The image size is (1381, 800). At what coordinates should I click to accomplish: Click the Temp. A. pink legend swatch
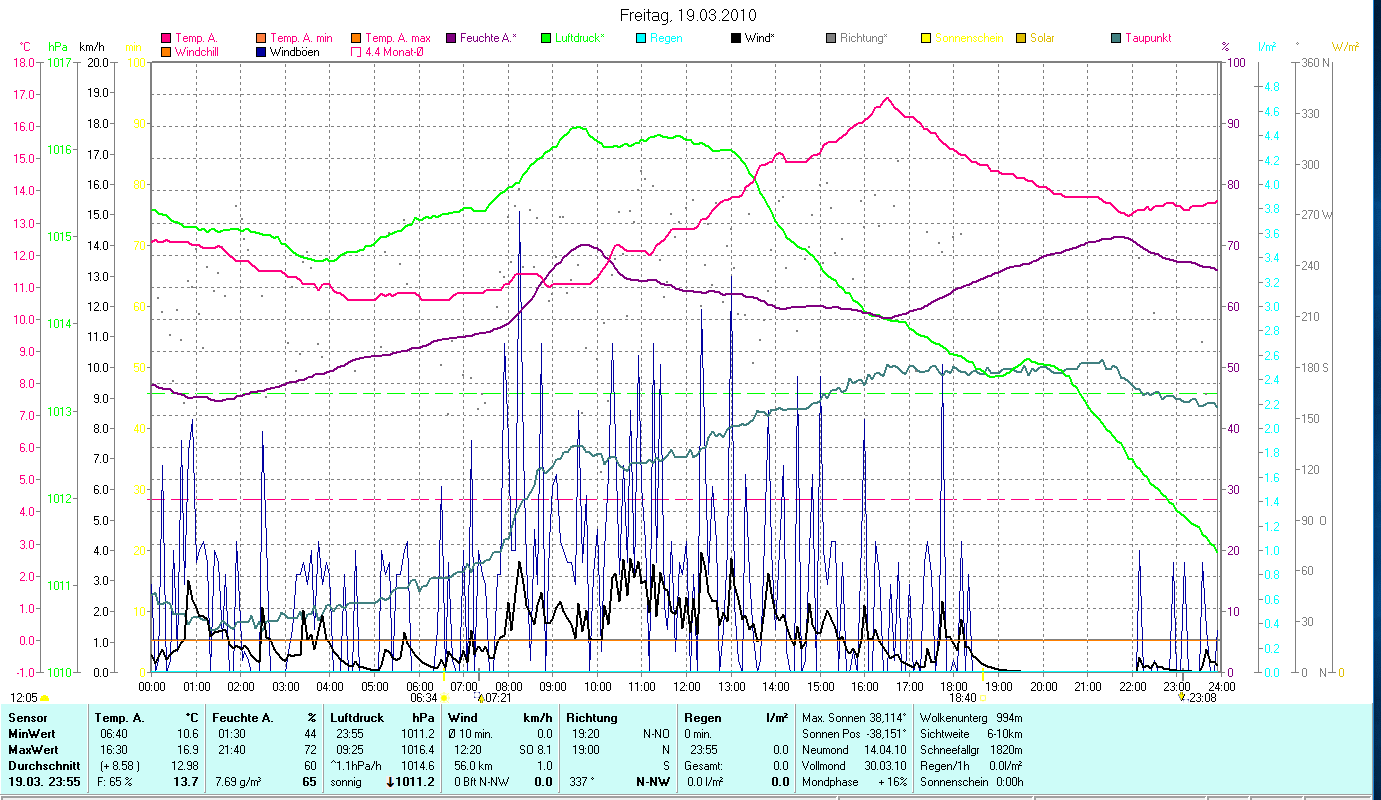[x=166, y=38]
